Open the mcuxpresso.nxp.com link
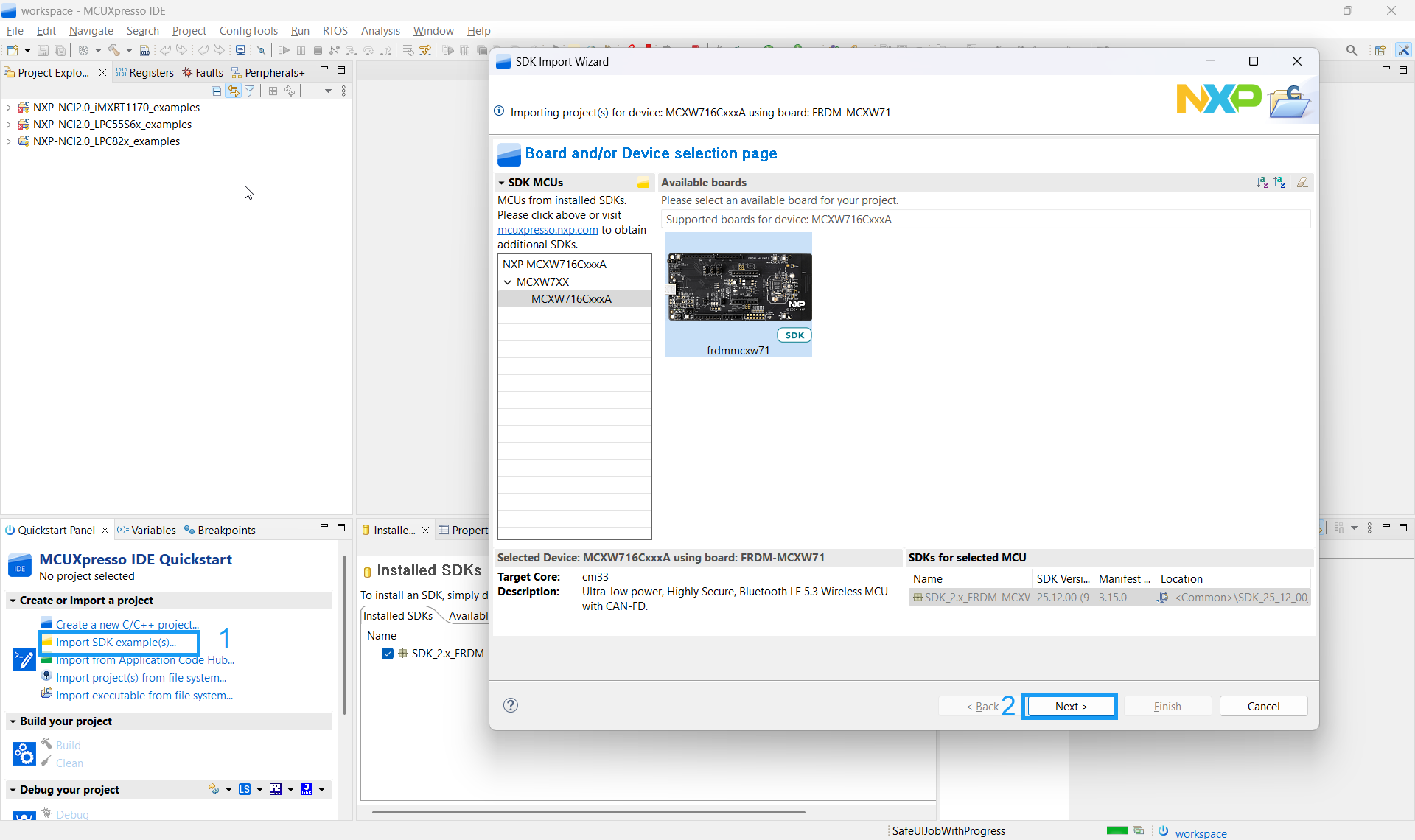Viewport: 1415px width, 840px height. point(548,230)
